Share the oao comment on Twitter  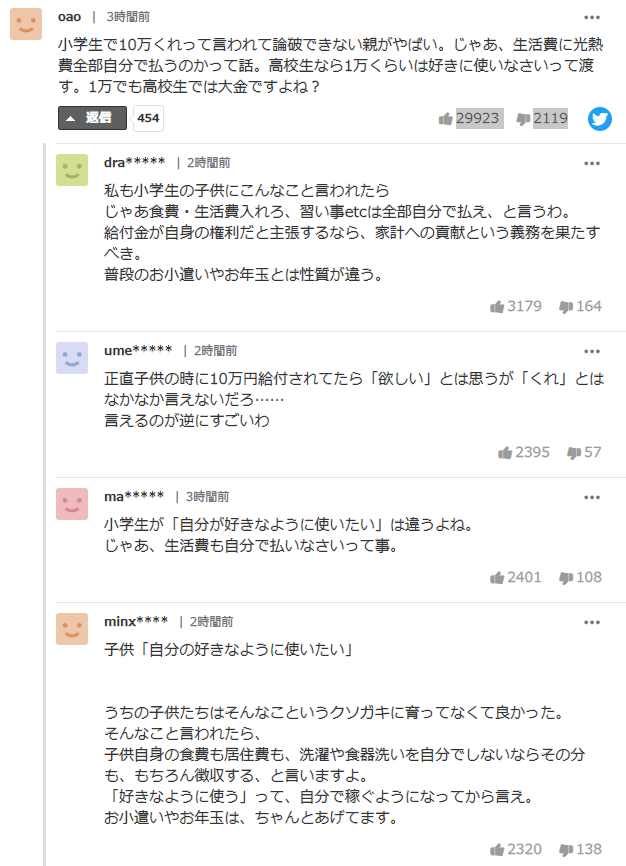coord(600,119)
